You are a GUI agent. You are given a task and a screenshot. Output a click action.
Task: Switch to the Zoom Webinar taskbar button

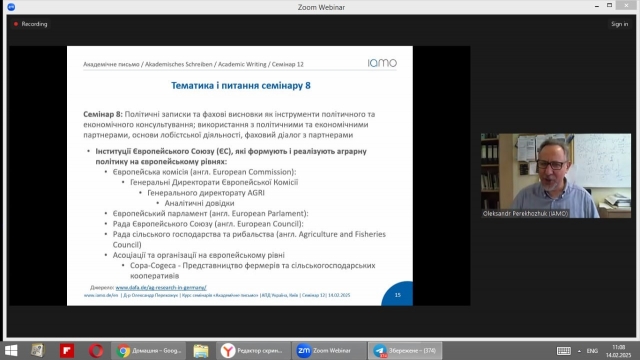(329, 351)
